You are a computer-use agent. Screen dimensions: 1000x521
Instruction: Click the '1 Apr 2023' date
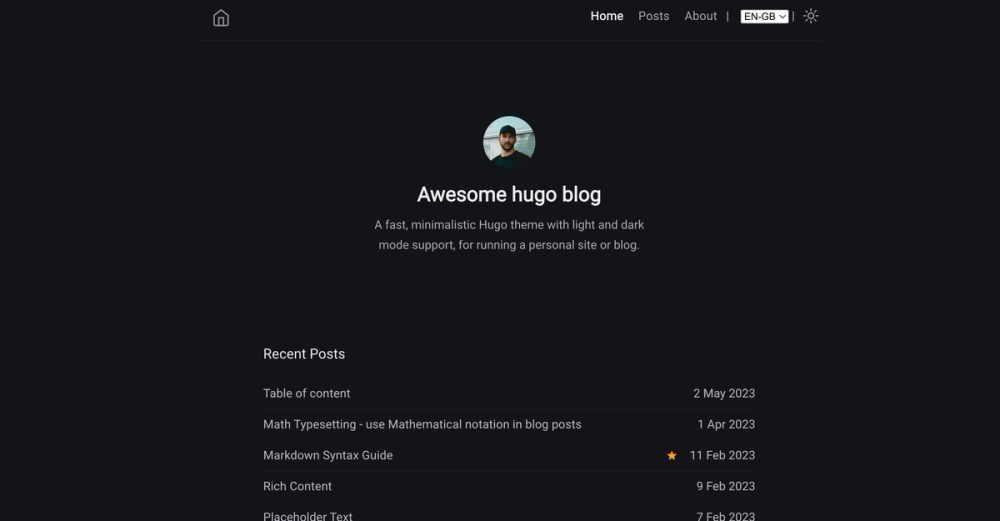click(726, 424)
